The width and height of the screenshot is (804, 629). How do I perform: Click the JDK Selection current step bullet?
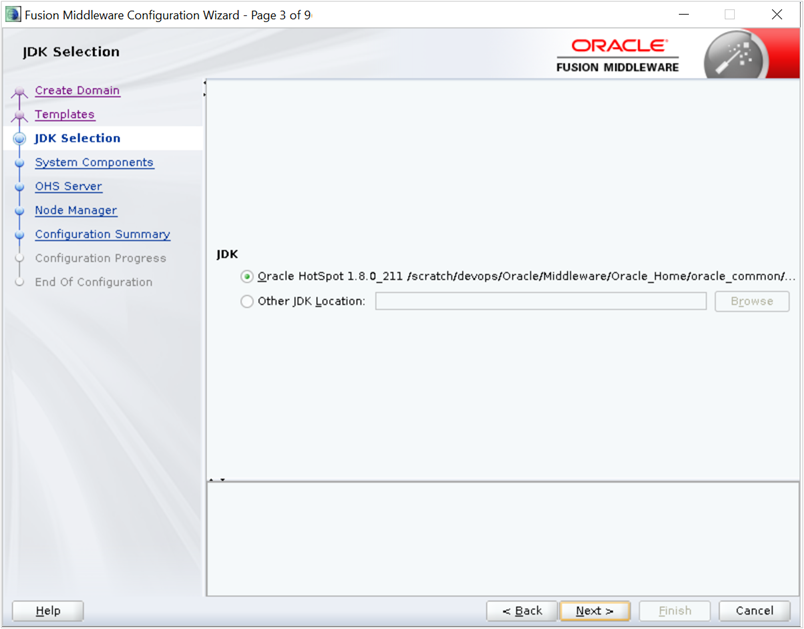[19, 139]
